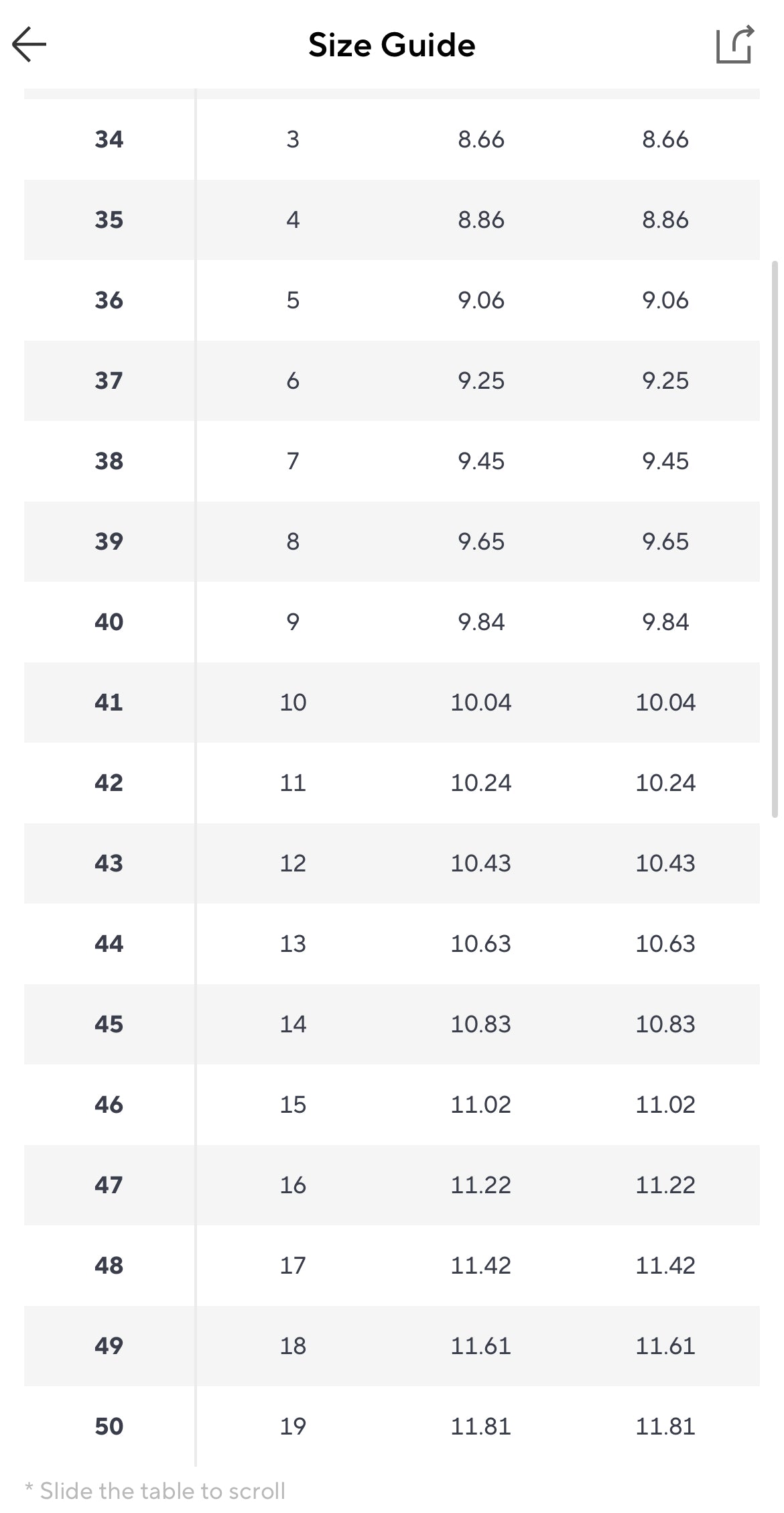The width and height of the screenshot is (784, 1513).
Task: Select the size 34 row label
Action: [109, 139]
